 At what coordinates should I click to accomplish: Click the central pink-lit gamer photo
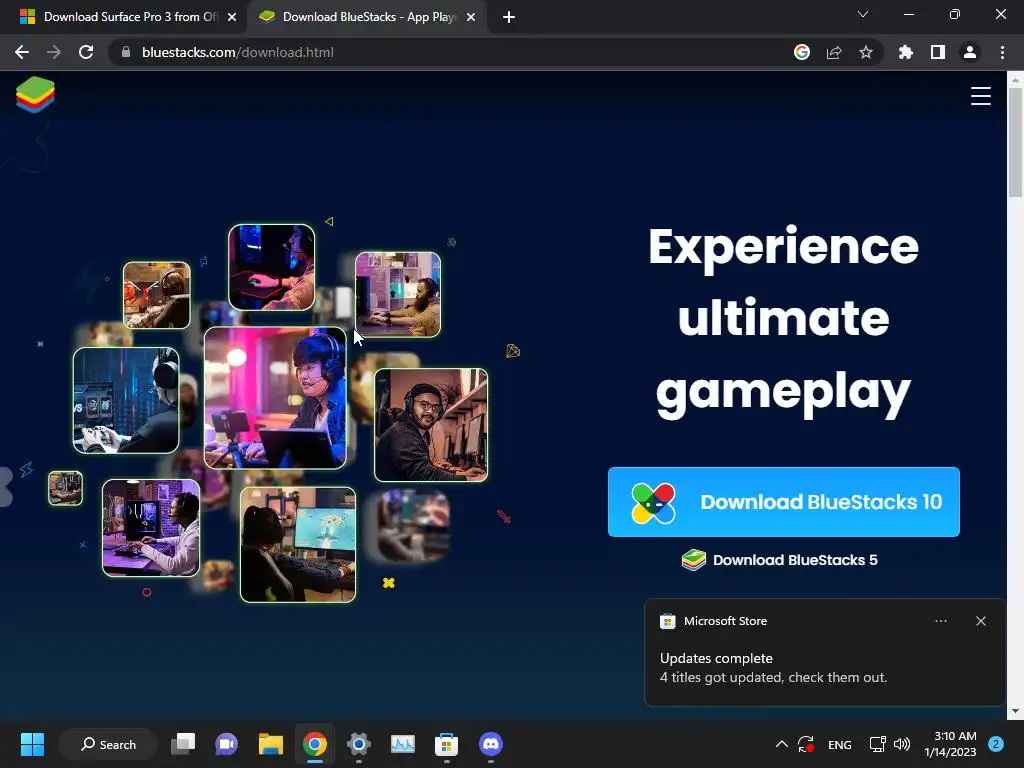coord(275,398)
